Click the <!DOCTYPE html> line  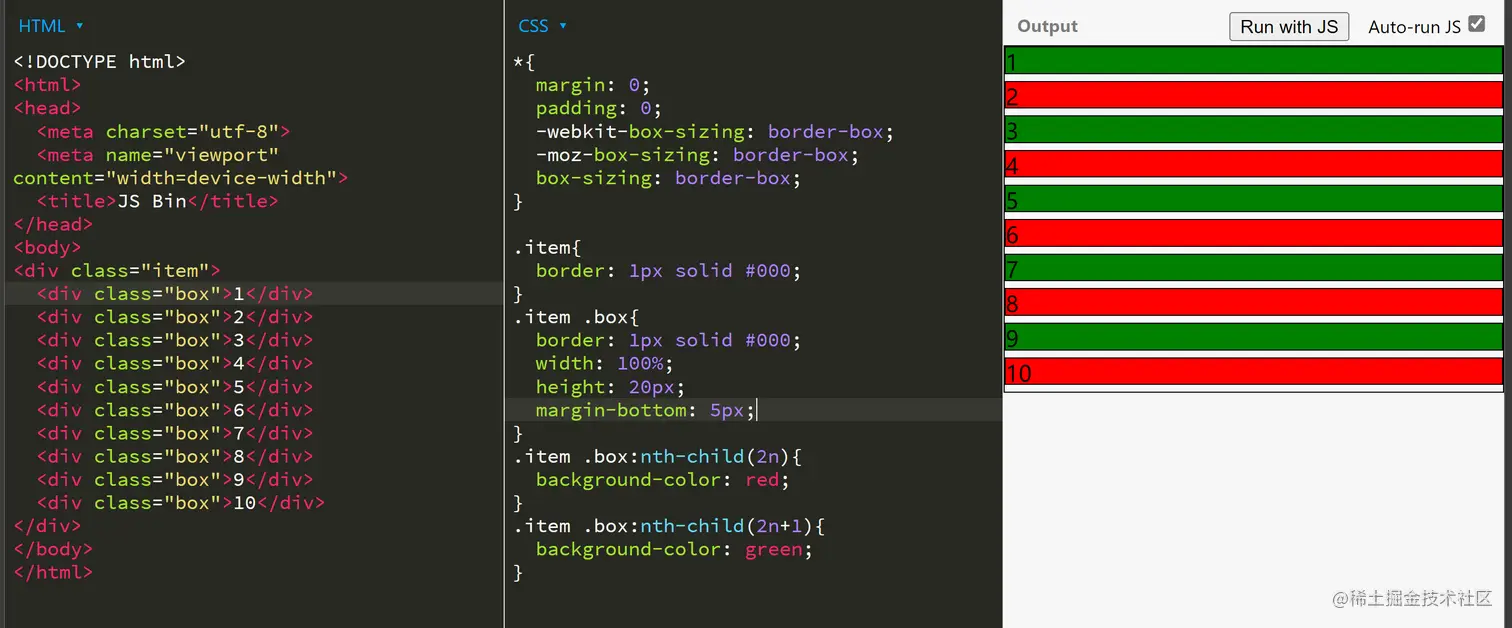(x=99, y=62)
